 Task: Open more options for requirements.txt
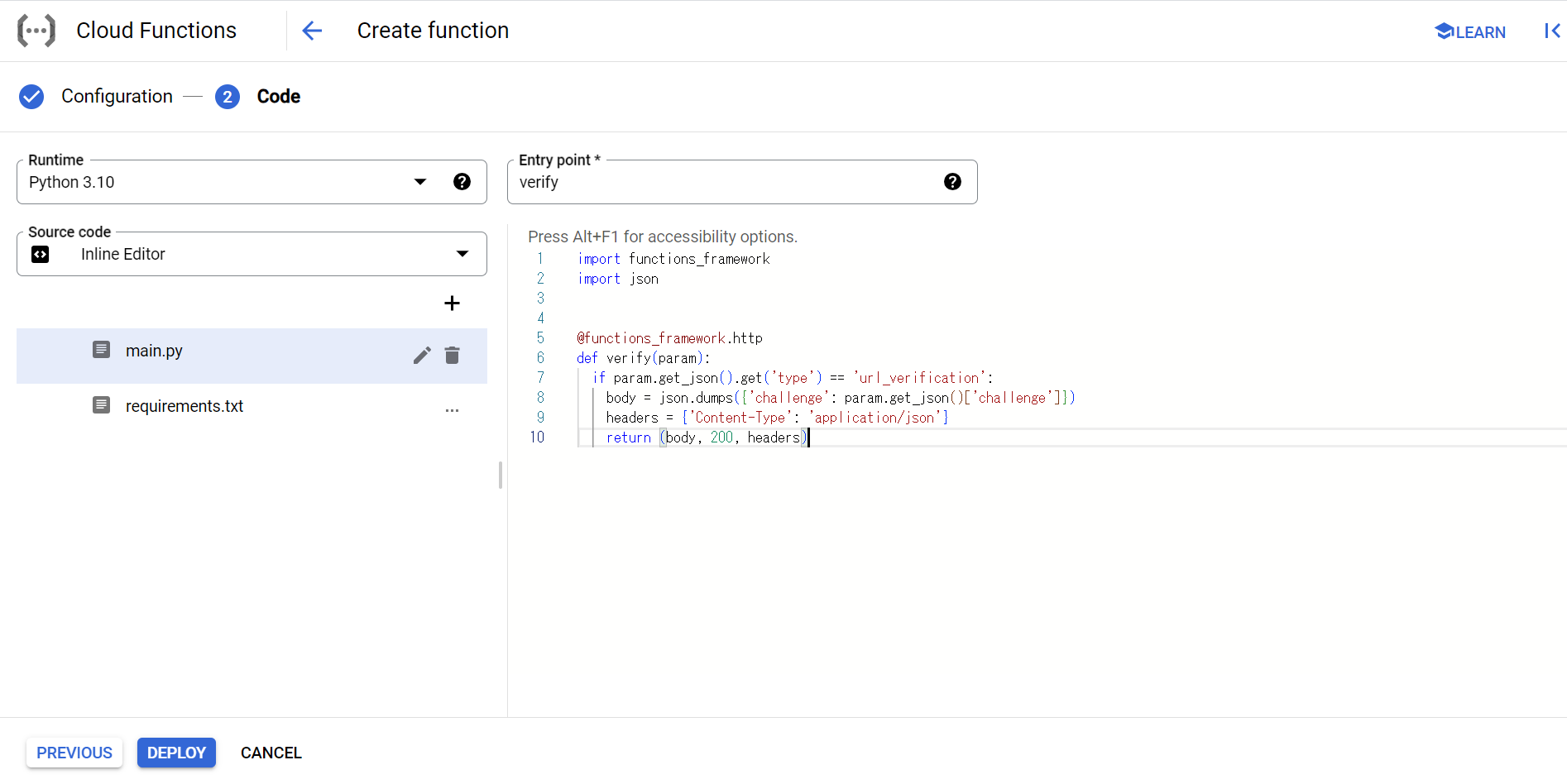tap(452, 410)
